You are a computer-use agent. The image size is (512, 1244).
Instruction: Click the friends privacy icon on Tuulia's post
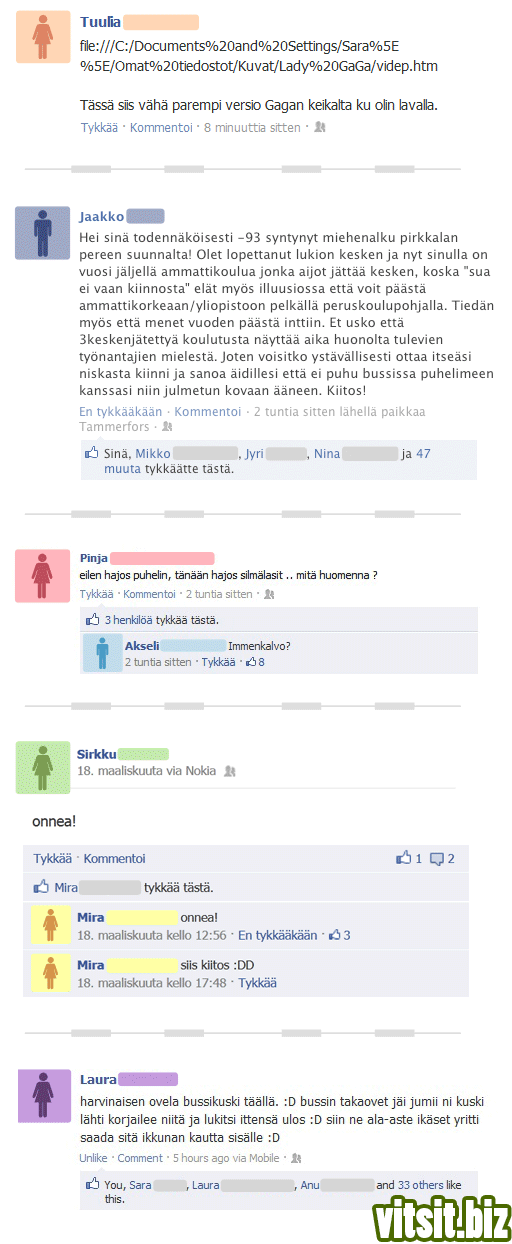pyautogui.click(x=320, y=128)
